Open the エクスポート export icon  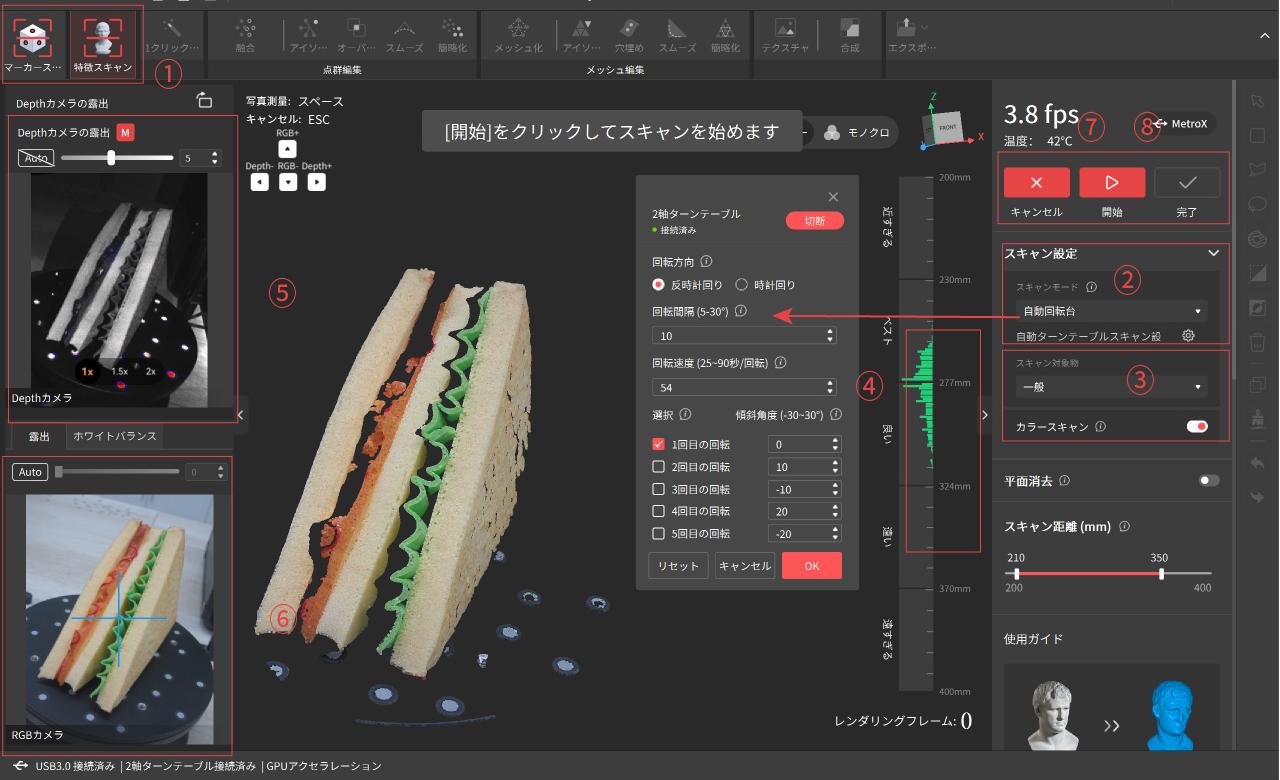click(906, 30)
